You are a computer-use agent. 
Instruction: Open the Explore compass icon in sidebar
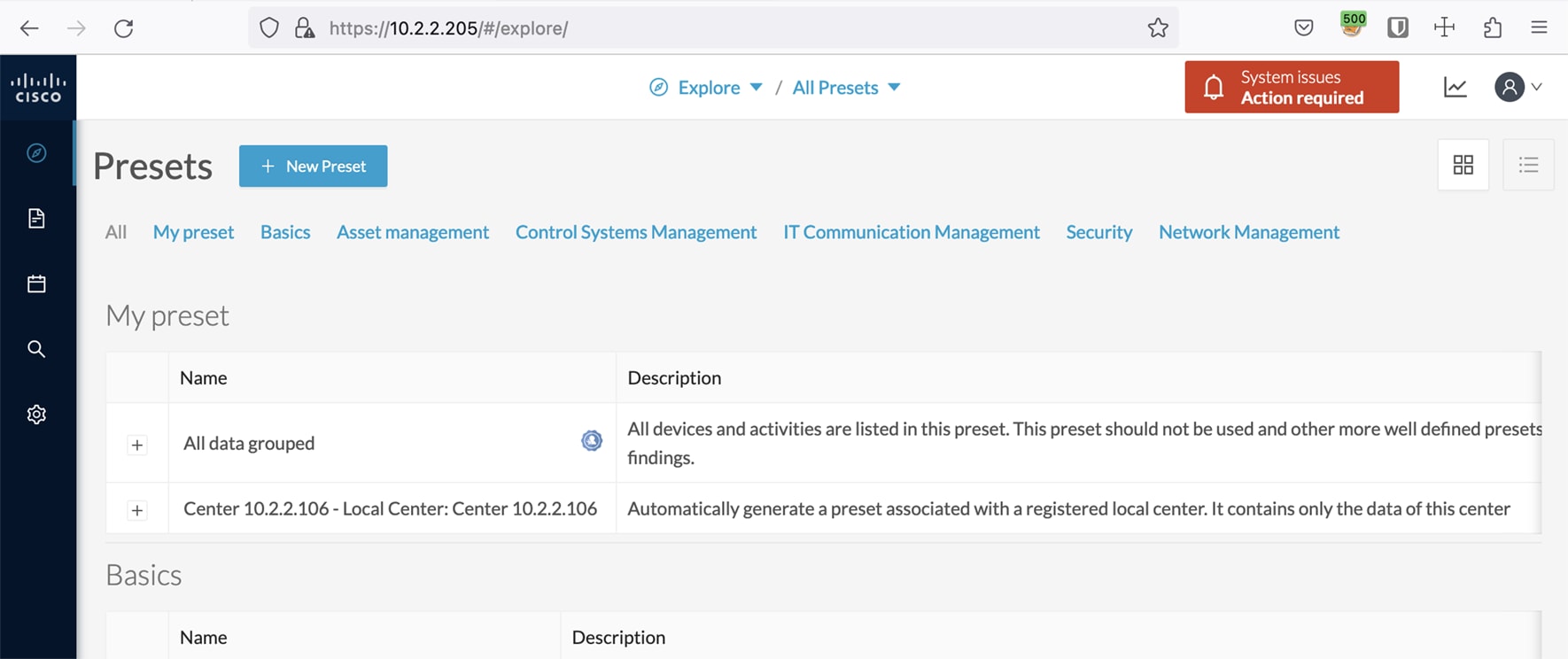(x=36, y=153)
